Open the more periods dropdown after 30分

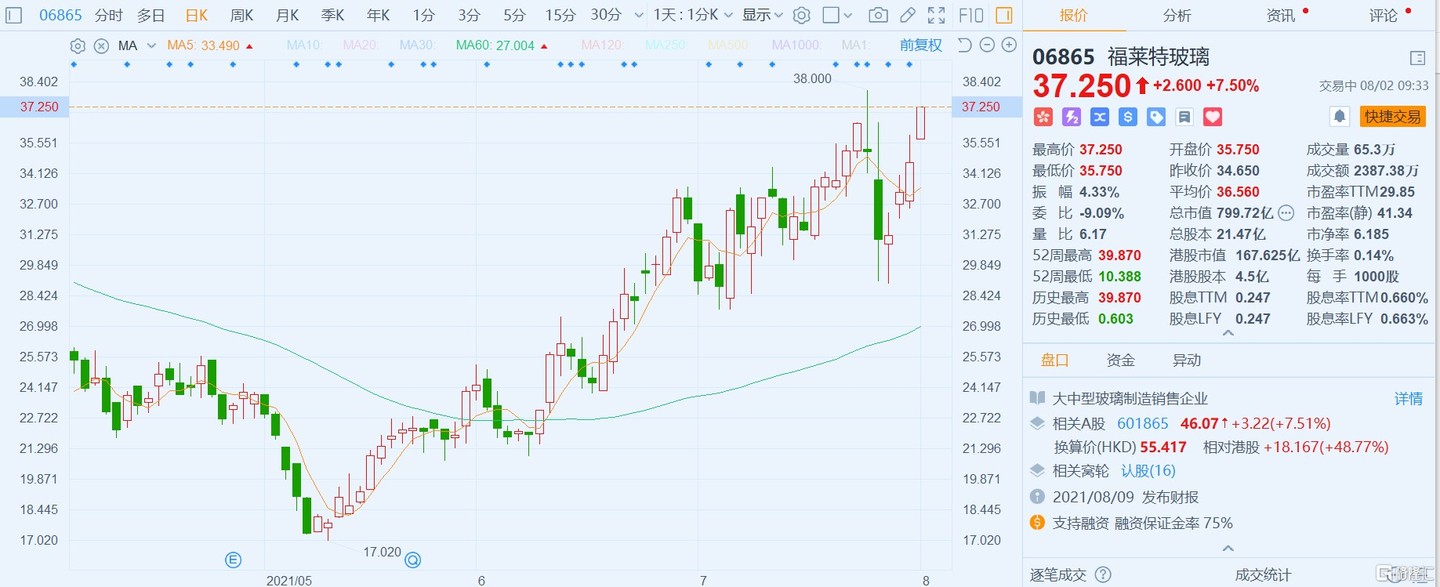coord(637,15)
